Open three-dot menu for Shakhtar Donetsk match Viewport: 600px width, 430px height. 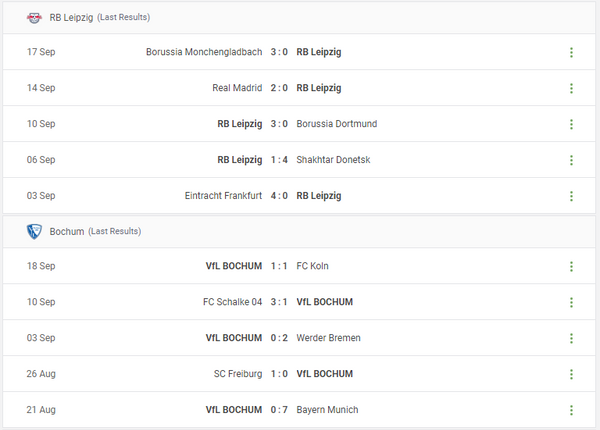tap(571, 160)
